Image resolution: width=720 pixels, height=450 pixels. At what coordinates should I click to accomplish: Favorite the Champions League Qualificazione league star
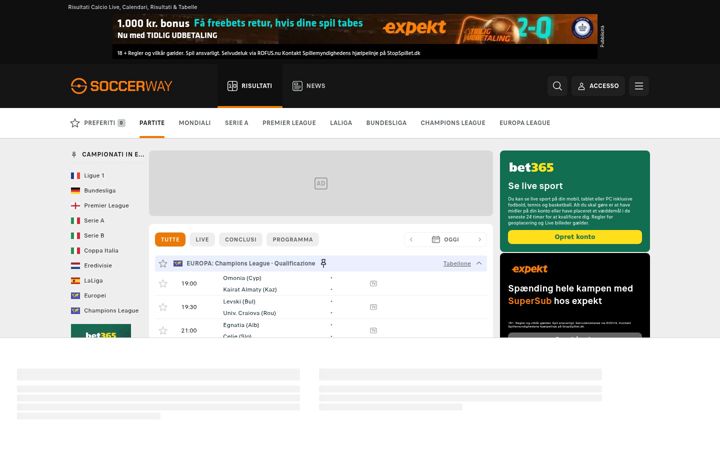point(163,264)
